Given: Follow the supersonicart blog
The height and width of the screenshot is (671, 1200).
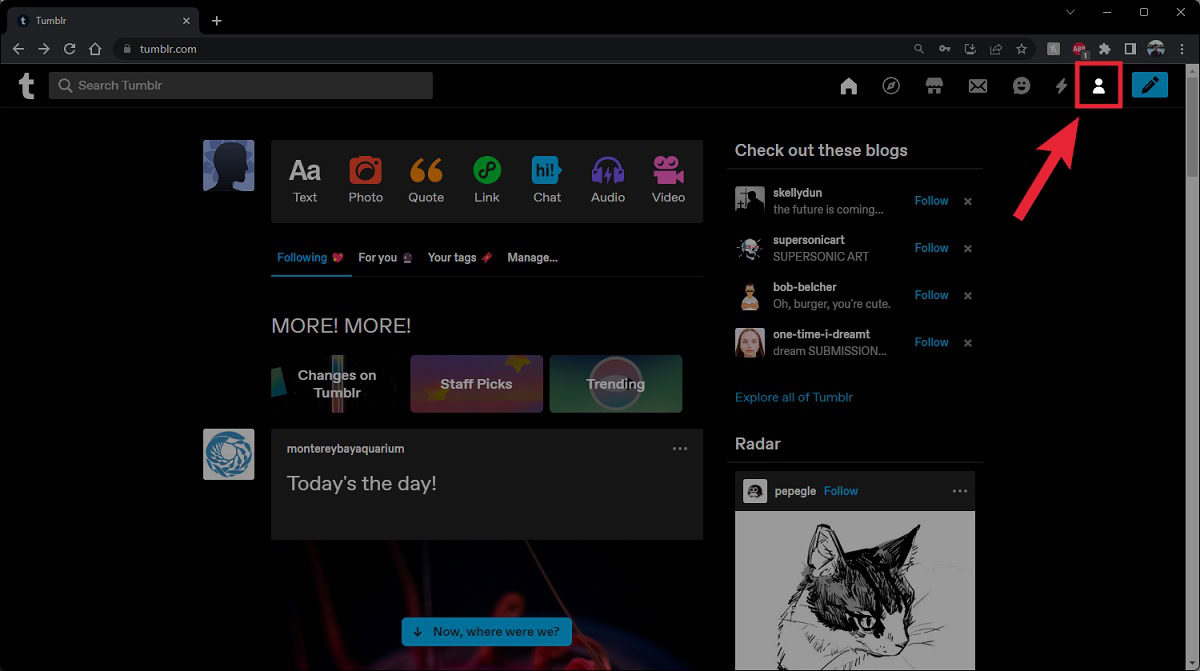Looking at the screenshot, I should click(x=931, y=248).
